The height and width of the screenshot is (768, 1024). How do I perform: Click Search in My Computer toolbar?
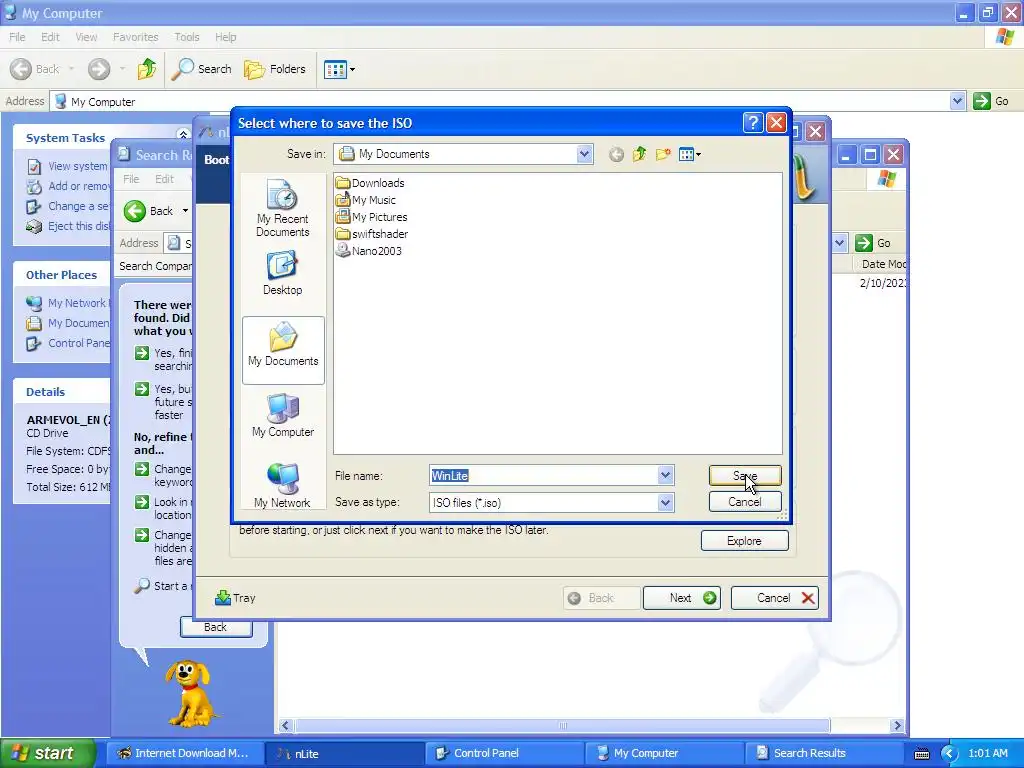pyautogui.click(x=201, y=69)
